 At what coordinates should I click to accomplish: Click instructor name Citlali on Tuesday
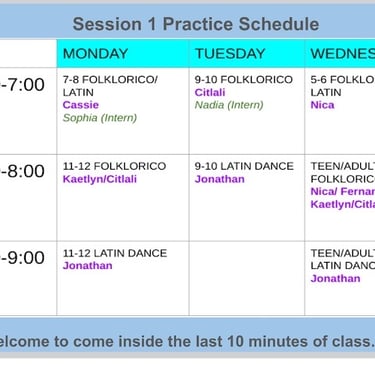coord(210,92)
